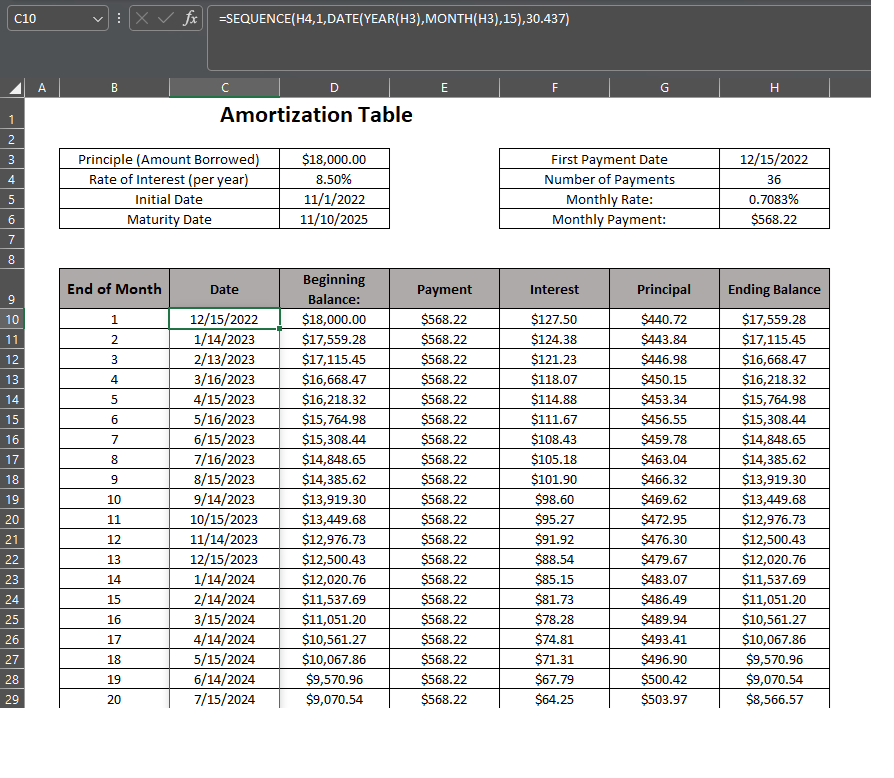This screenshot has width=894, height=778.
Task: Select the $81.73 interest cell
Action: (x=555, y=599)
